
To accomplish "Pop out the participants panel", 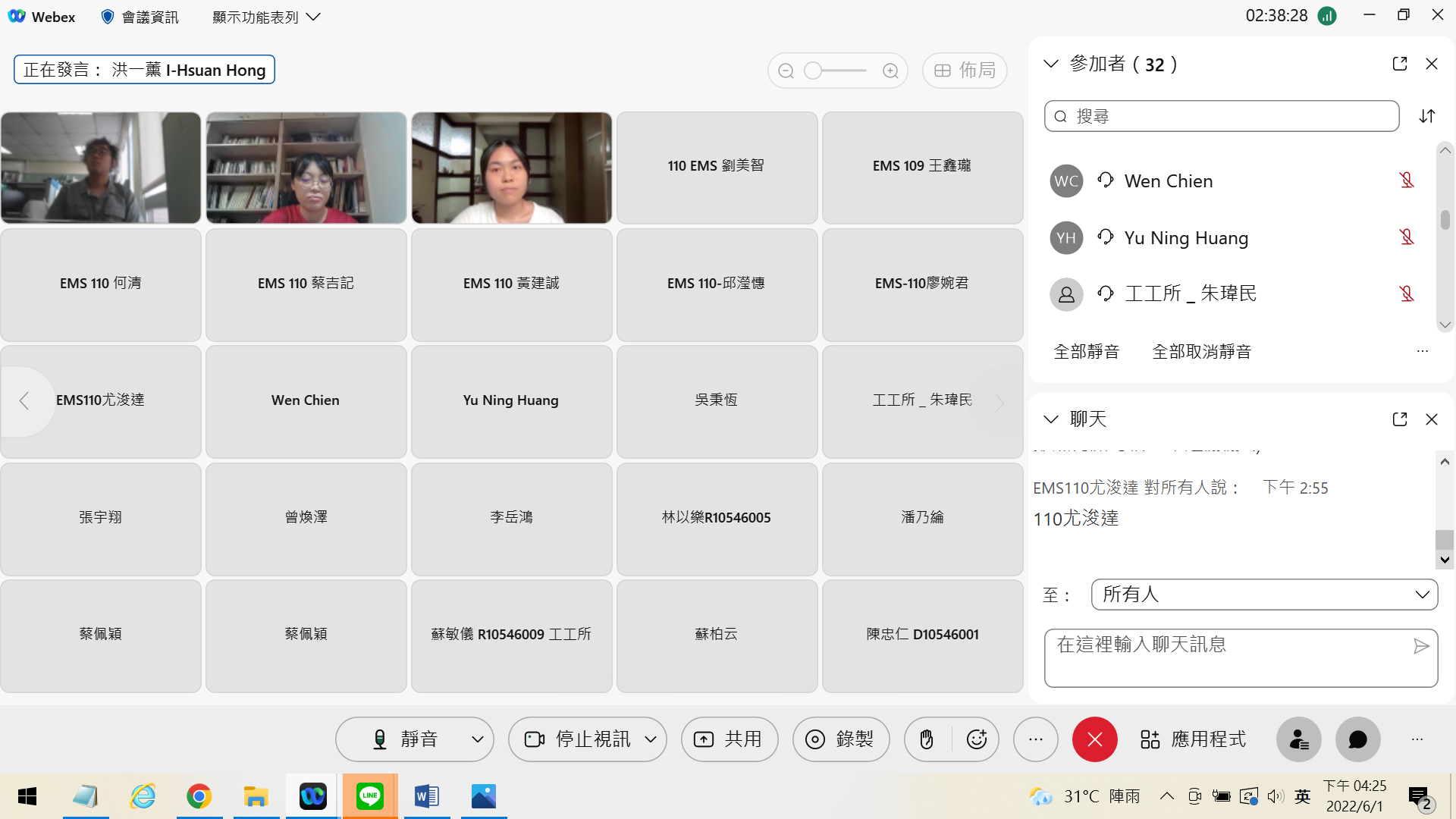I will pyautogui.click(x=1400, y=64).
